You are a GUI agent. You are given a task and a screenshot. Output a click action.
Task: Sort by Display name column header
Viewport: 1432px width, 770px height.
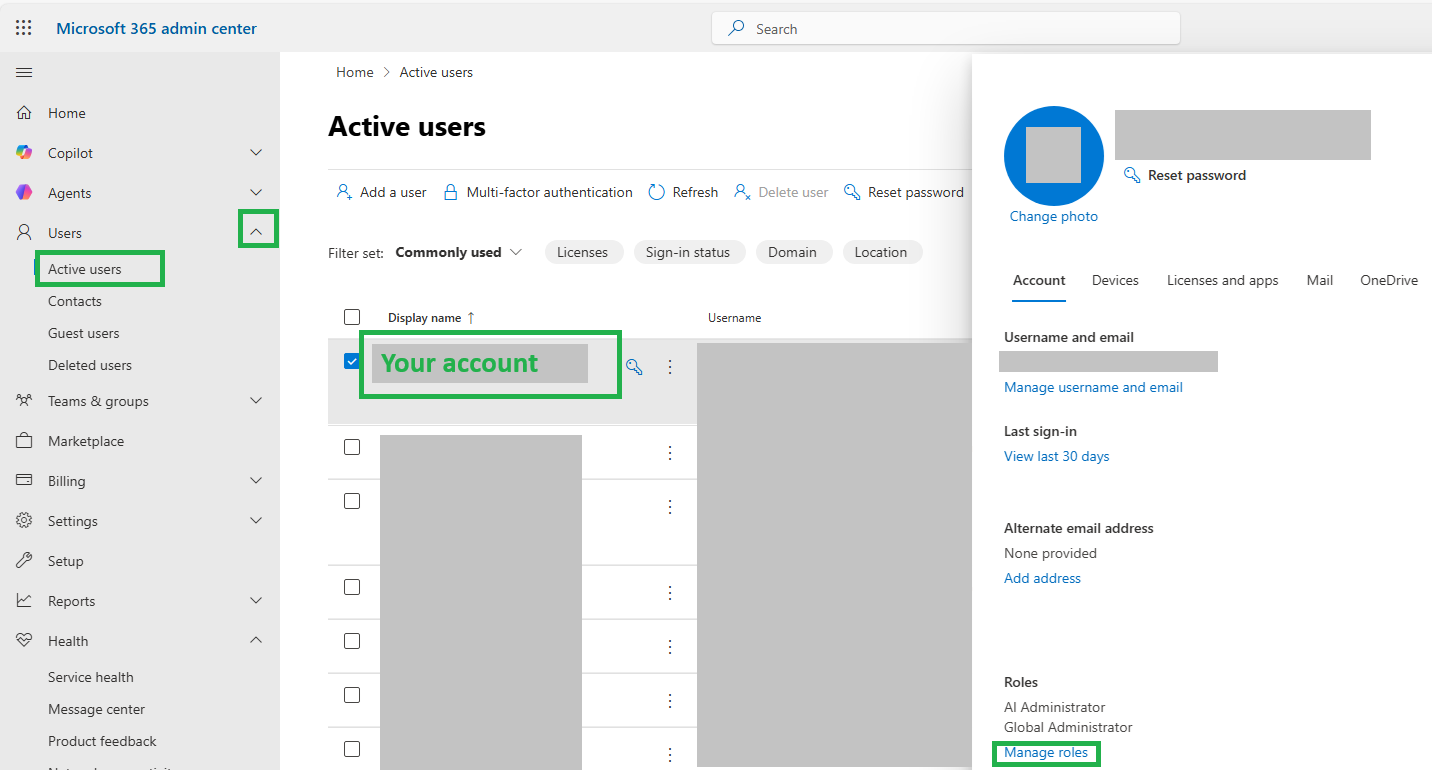click(x=431, y=317)
